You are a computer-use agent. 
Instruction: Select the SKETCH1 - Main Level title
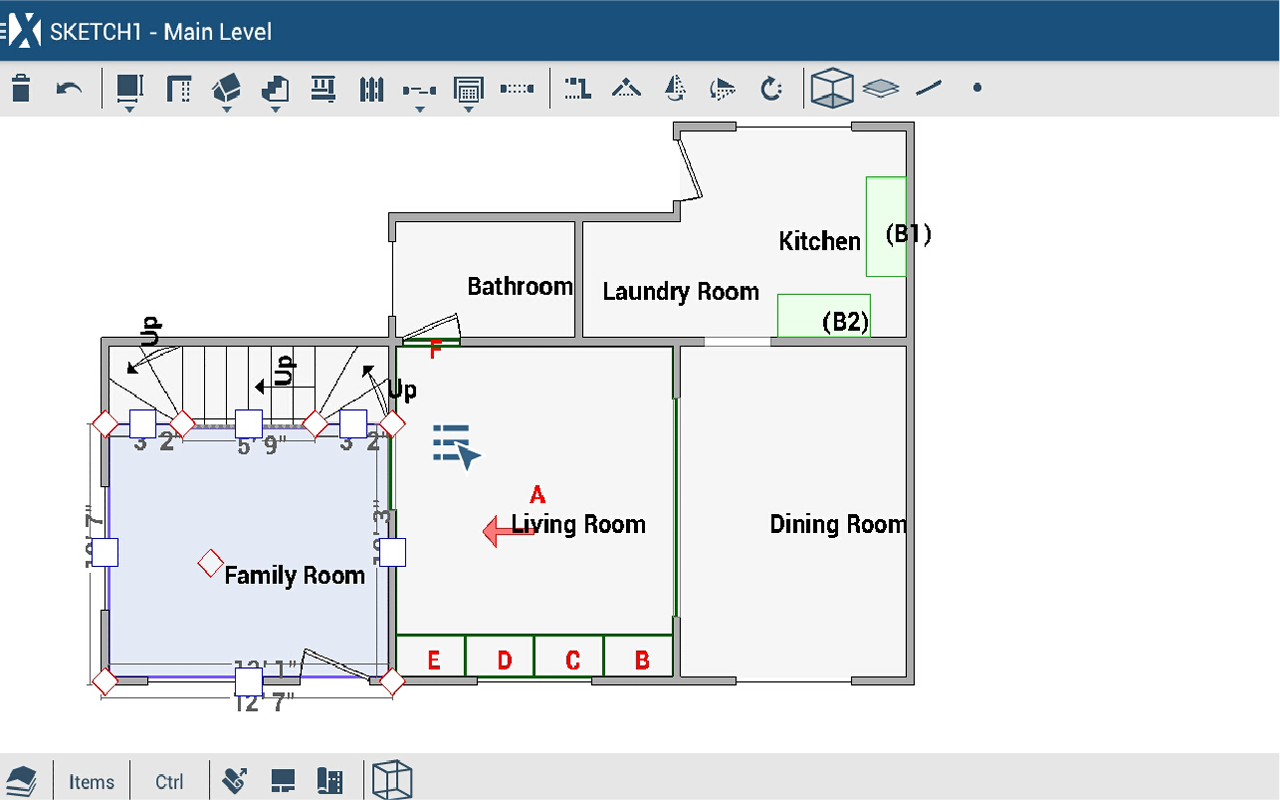click(161, 32)
